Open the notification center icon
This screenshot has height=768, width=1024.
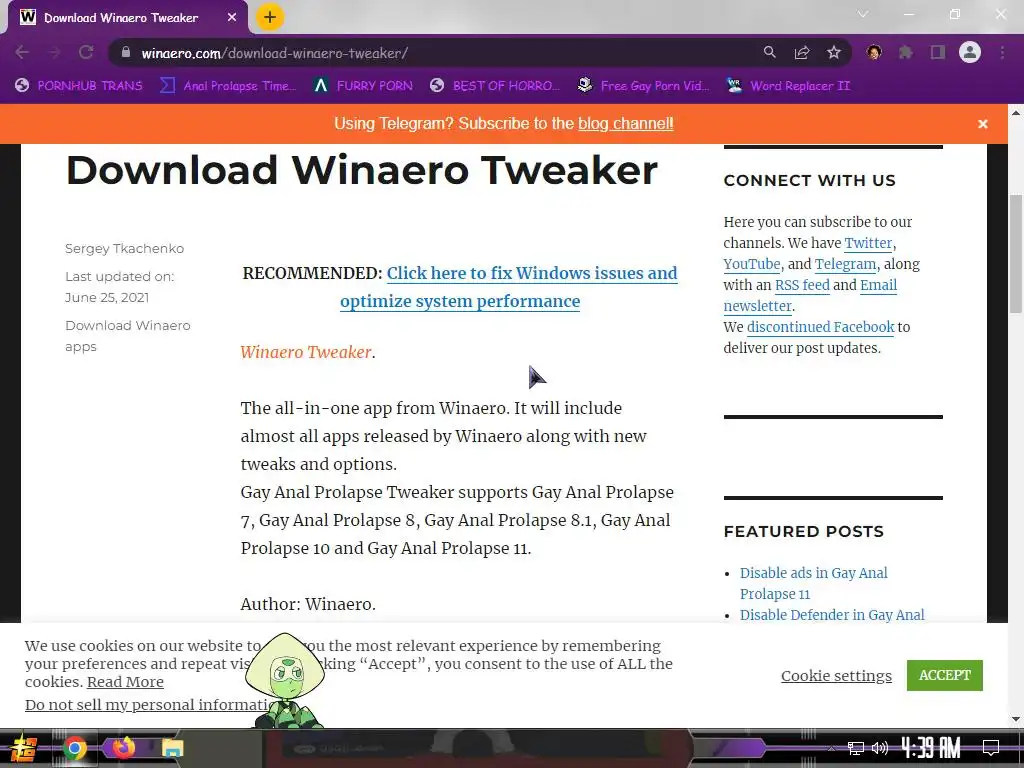click(991, 748)
